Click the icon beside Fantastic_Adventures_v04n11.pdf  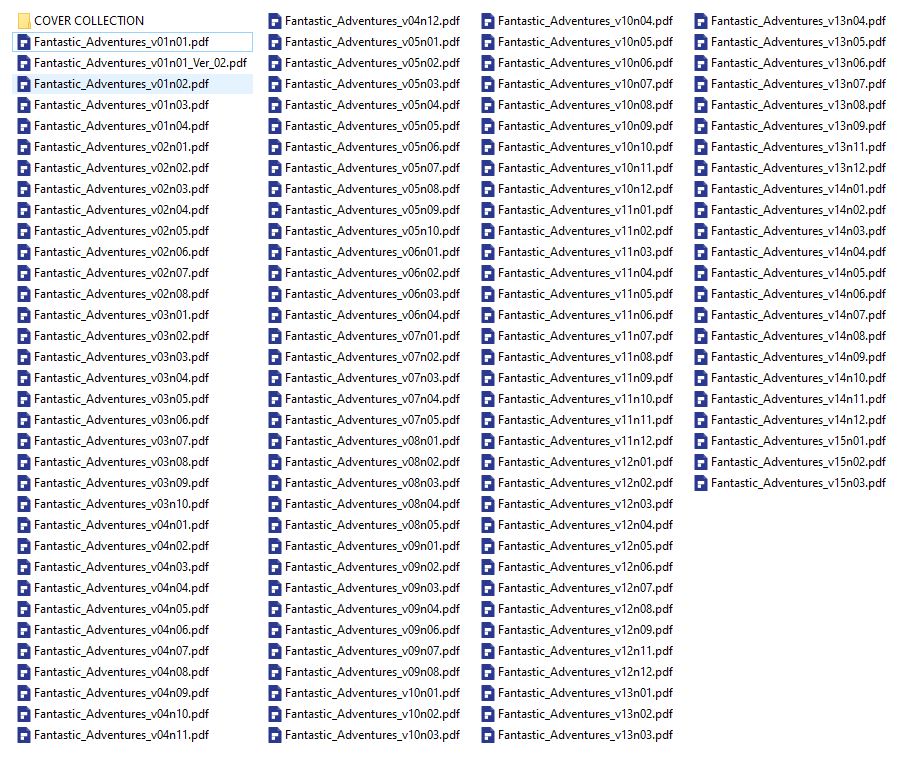(24, 735)
